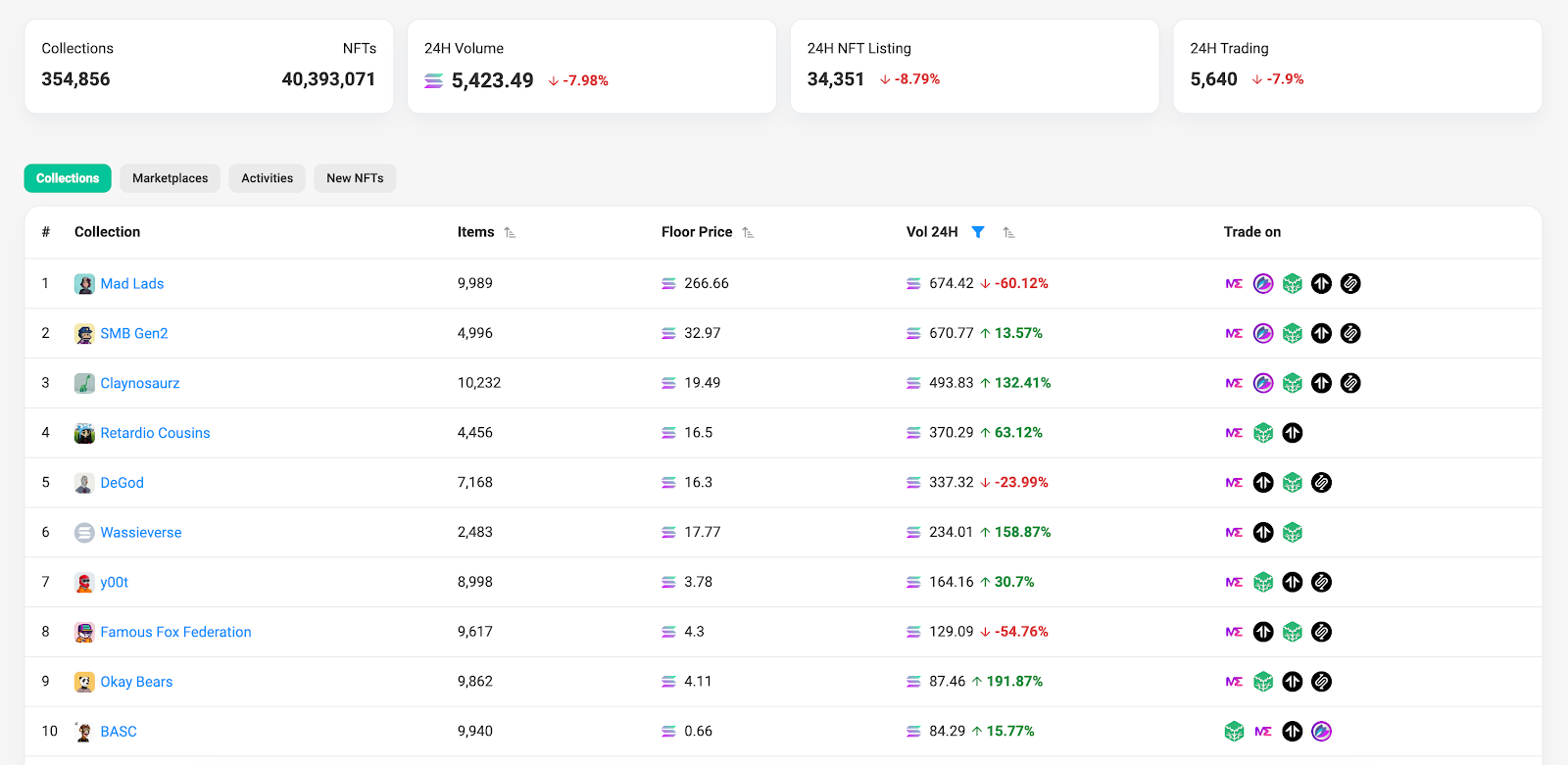1568x765 pixels.
Task: Open Magic Eden icon in the SMB Gen2 row
Action: (x=1234, y=334)
